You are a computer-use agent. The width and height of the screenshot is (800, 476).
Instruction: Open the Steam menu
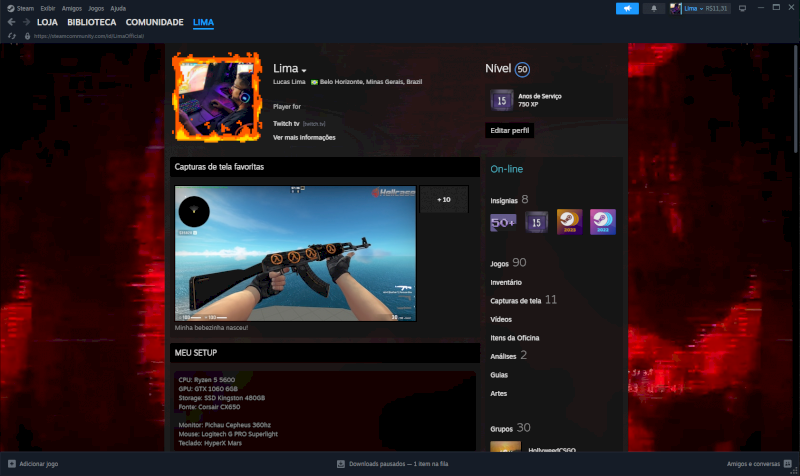tap(25, 8)
